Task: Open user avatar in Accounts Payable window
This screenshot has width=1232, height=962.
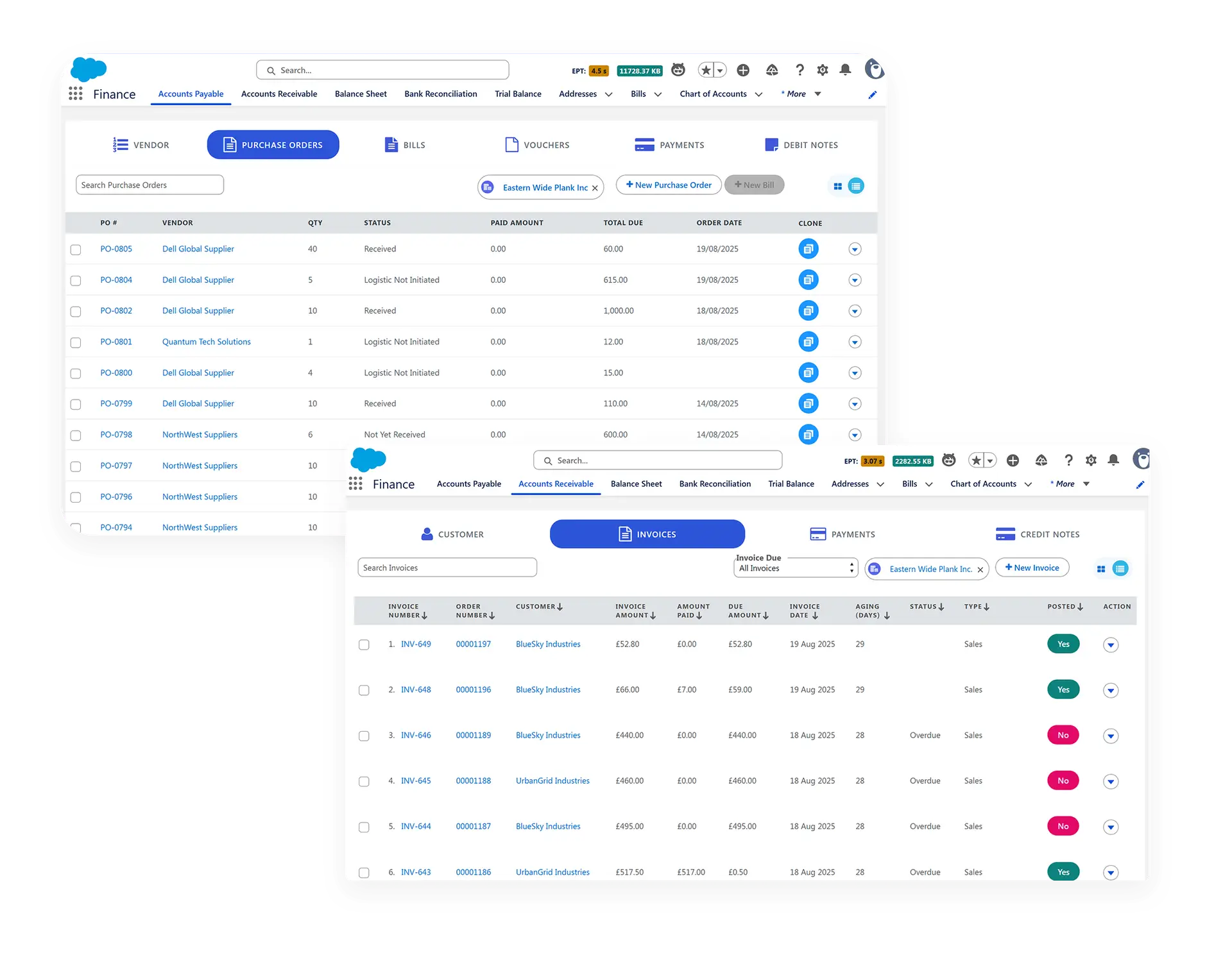Action: tap(874, 69)
